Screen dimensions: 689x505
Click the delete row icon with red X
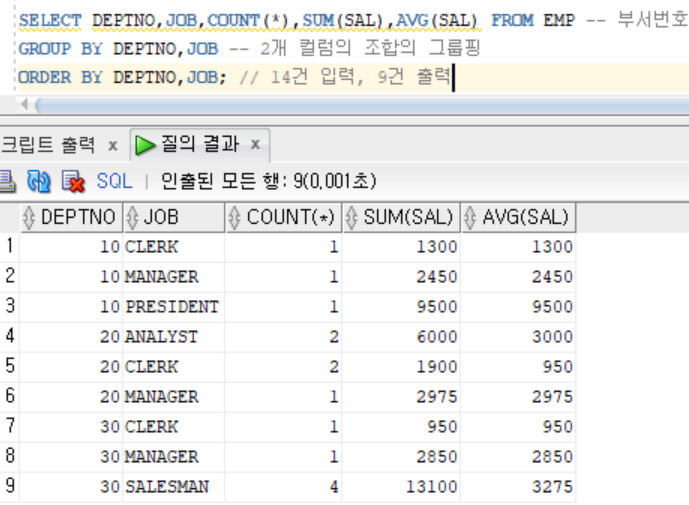pyautogui.click(x=72, y=181)
